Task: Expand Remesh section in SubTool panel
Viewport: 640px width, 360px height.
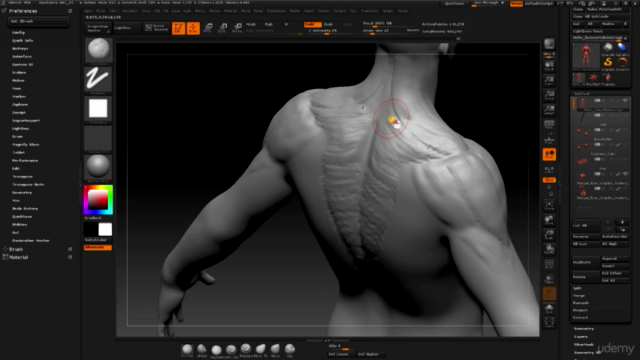Action: tap(580, 302)
